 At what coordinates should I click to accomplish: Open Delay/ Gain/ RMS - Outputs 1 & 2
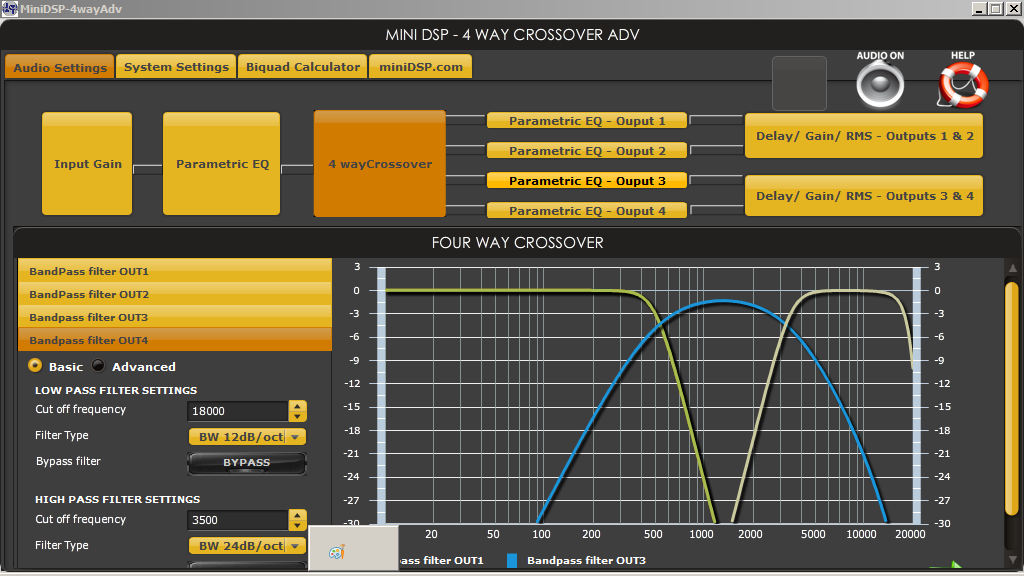point(864,136)
